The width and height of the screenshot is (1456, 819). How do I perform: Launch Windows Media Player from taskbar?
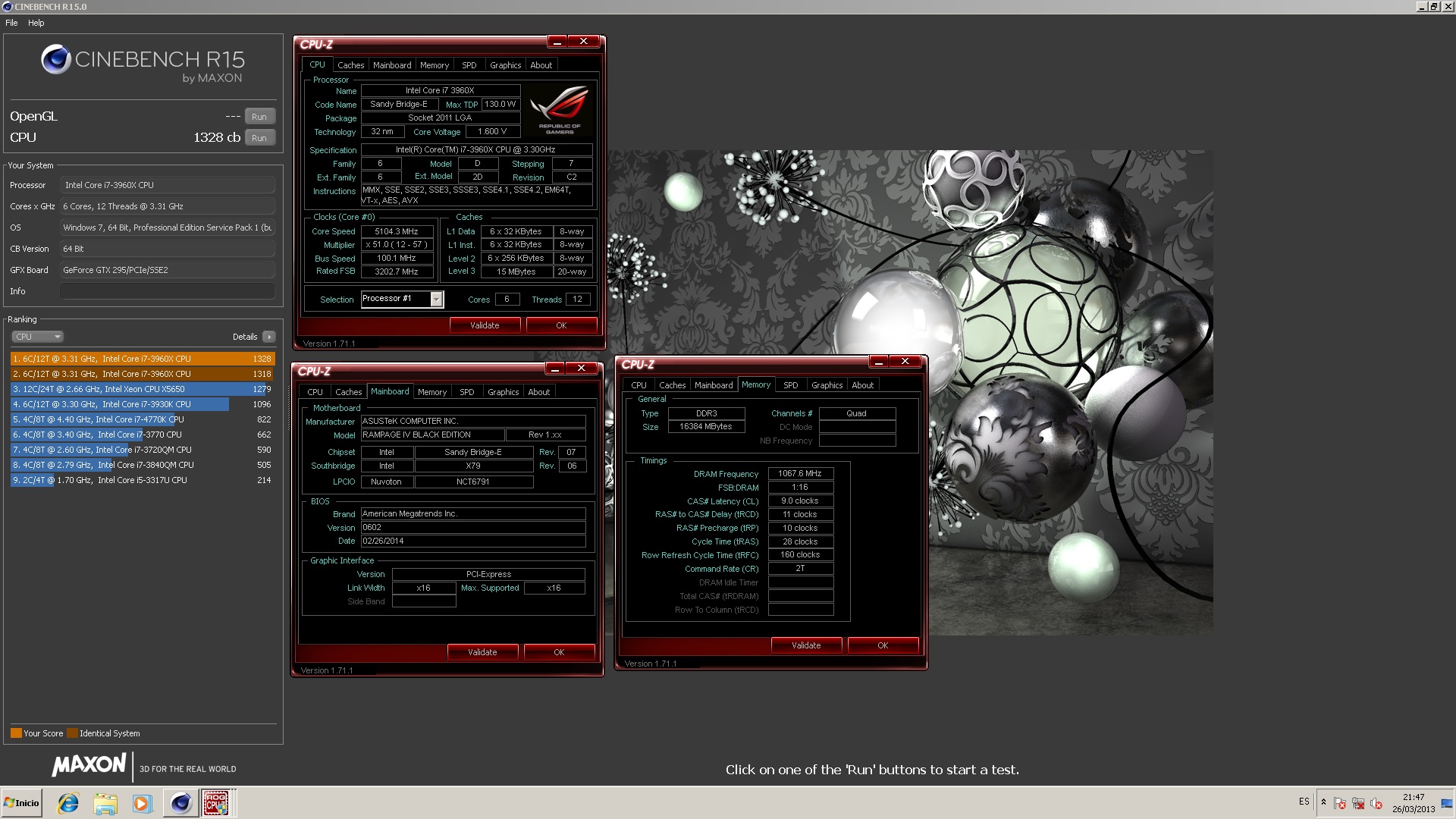tap(142, 803)
